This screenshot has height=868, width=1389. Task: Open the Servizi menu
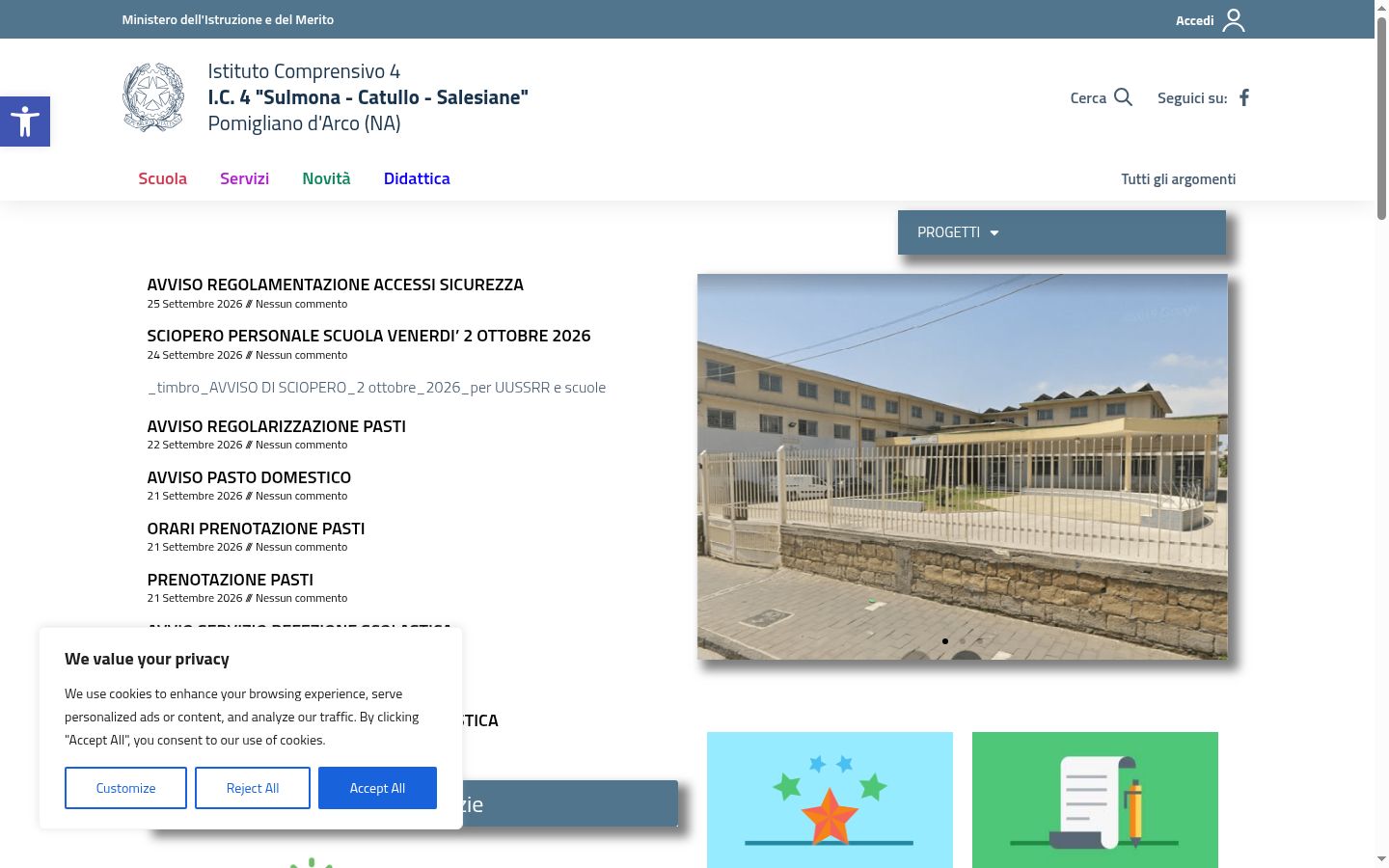pos(244,178)
